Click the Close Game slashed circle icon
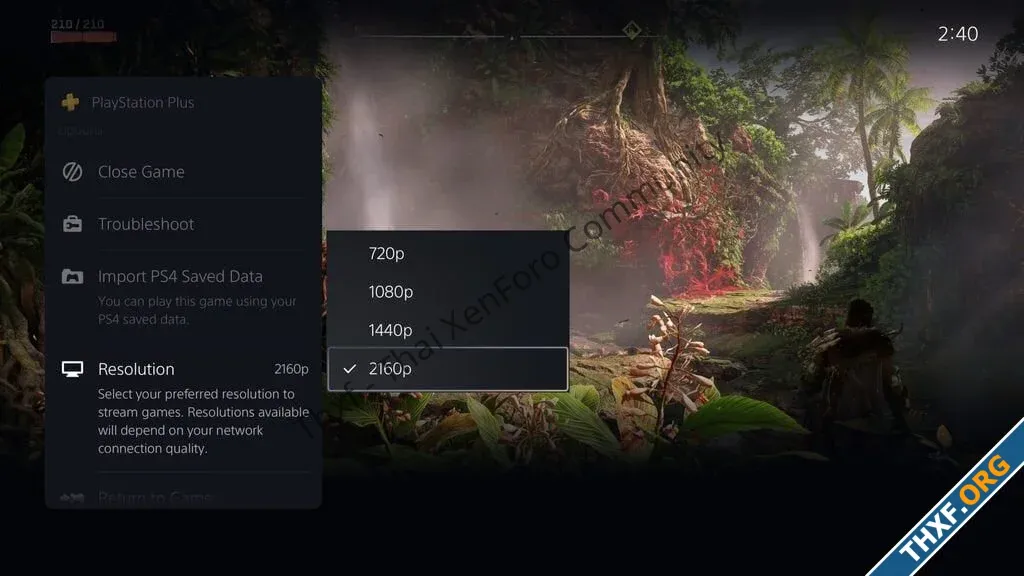This screenshot has height=576, width=1024. point(72,172)
